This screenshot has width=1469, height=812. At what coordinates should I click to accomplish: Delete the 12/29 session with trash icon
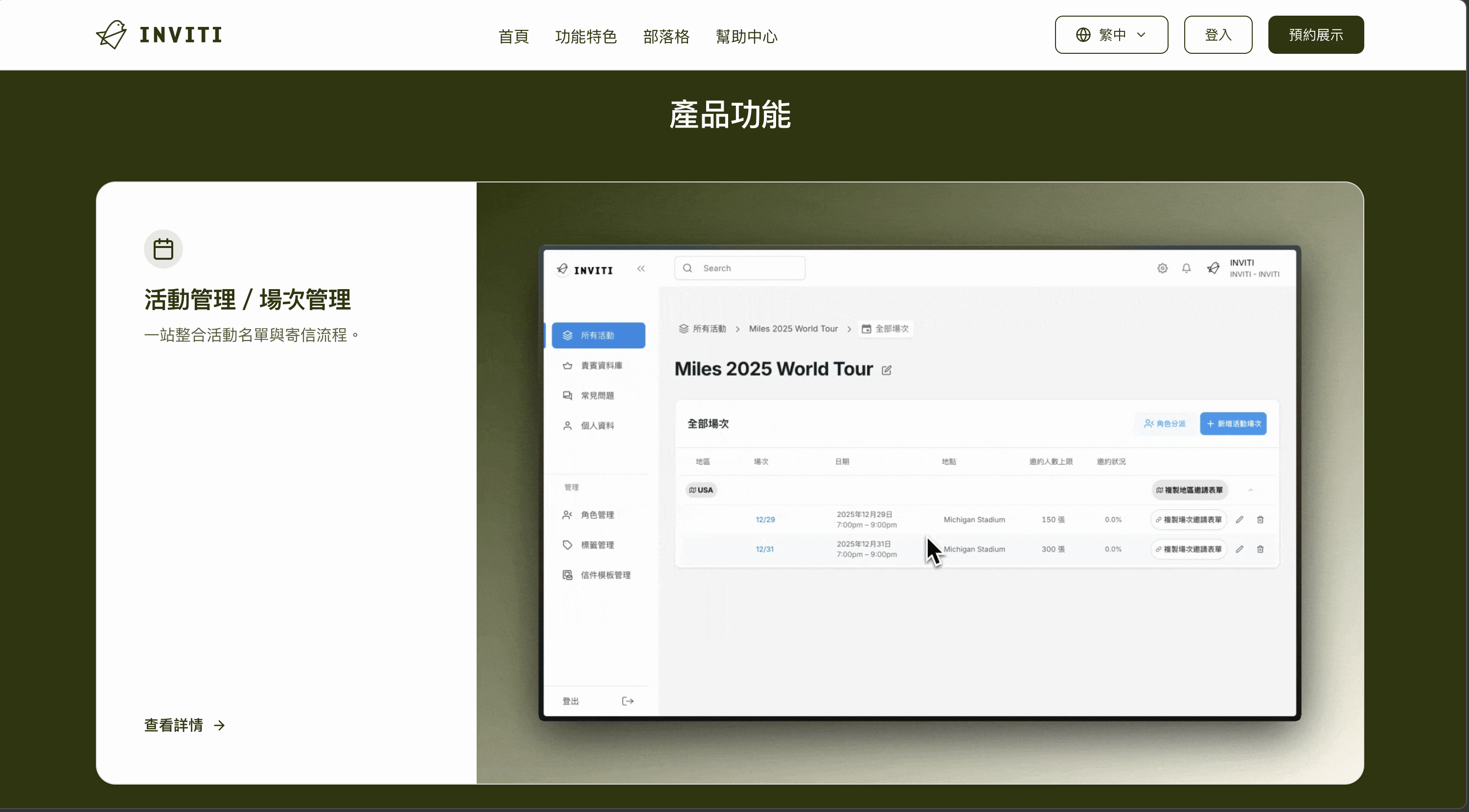click(1260, 519)
